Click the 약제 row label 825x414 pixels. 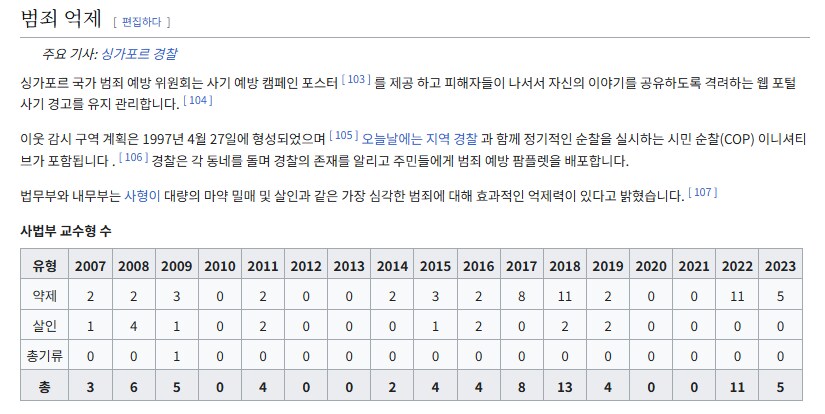click(45, 295)
